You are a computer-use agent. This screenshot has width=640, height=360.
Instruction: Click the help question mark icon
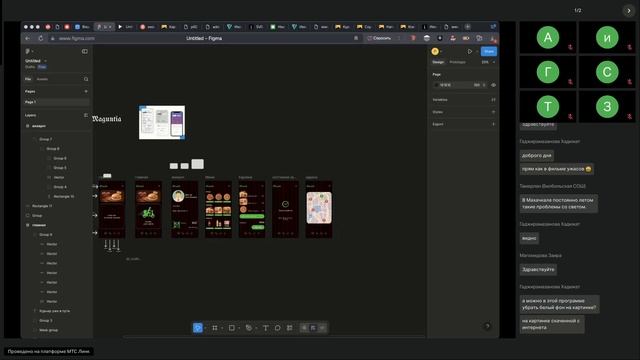pyautogui.click(x=487, y=326)
